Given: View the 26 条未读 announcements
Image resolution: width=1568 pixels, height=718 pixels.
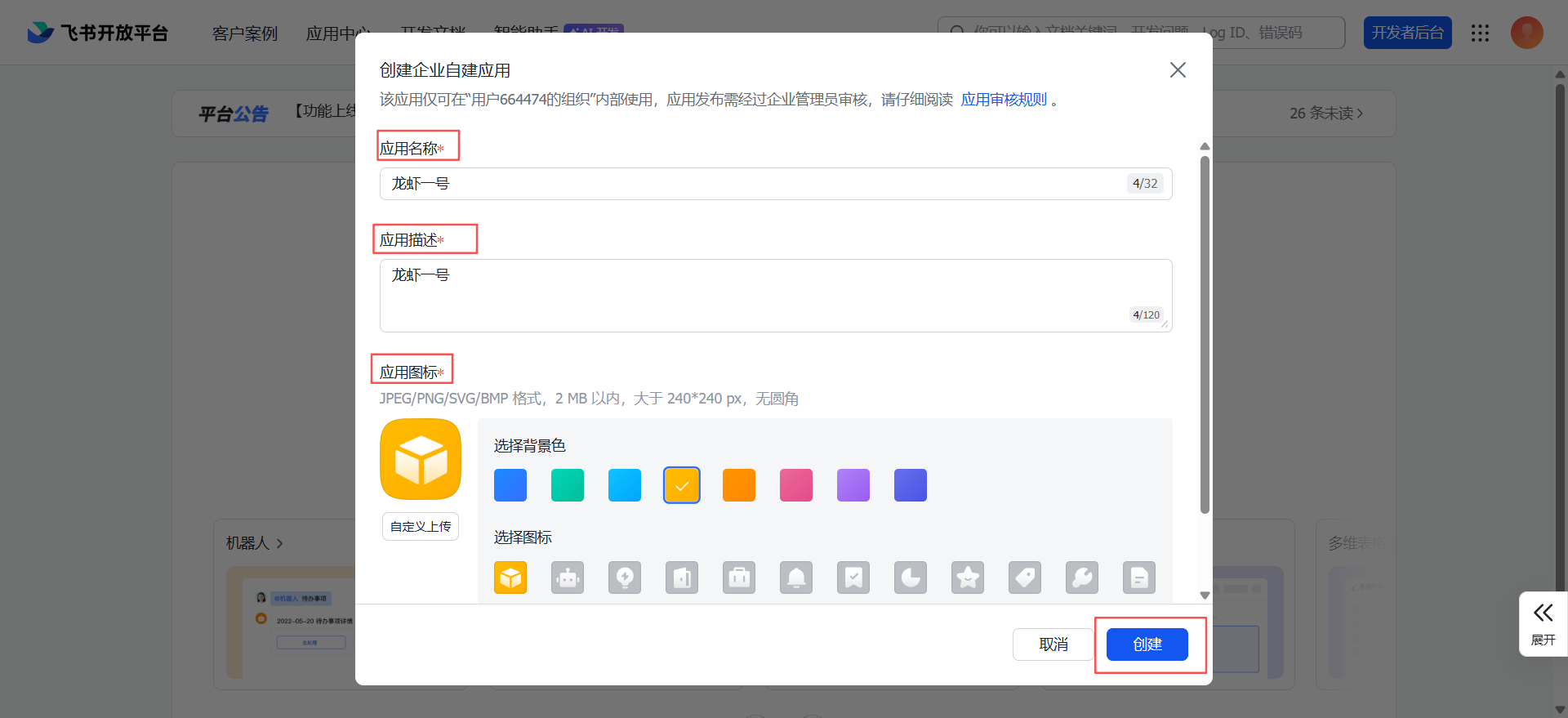Looking at the screenshot, I should coord(1327,114).
